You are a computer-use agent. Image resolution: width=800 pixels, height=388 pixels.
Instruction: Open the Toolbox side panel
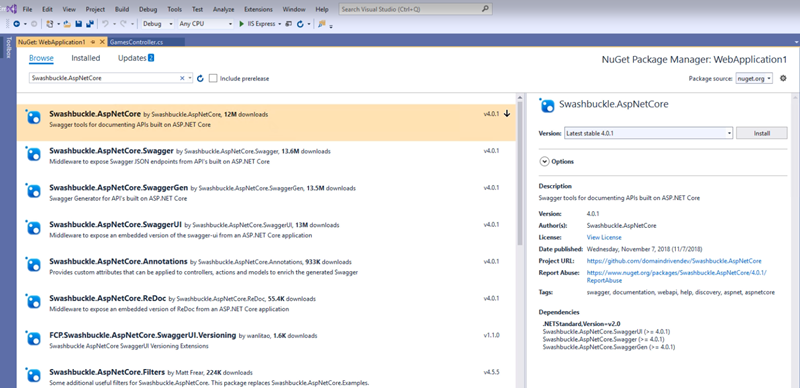[x=8, y=47]
